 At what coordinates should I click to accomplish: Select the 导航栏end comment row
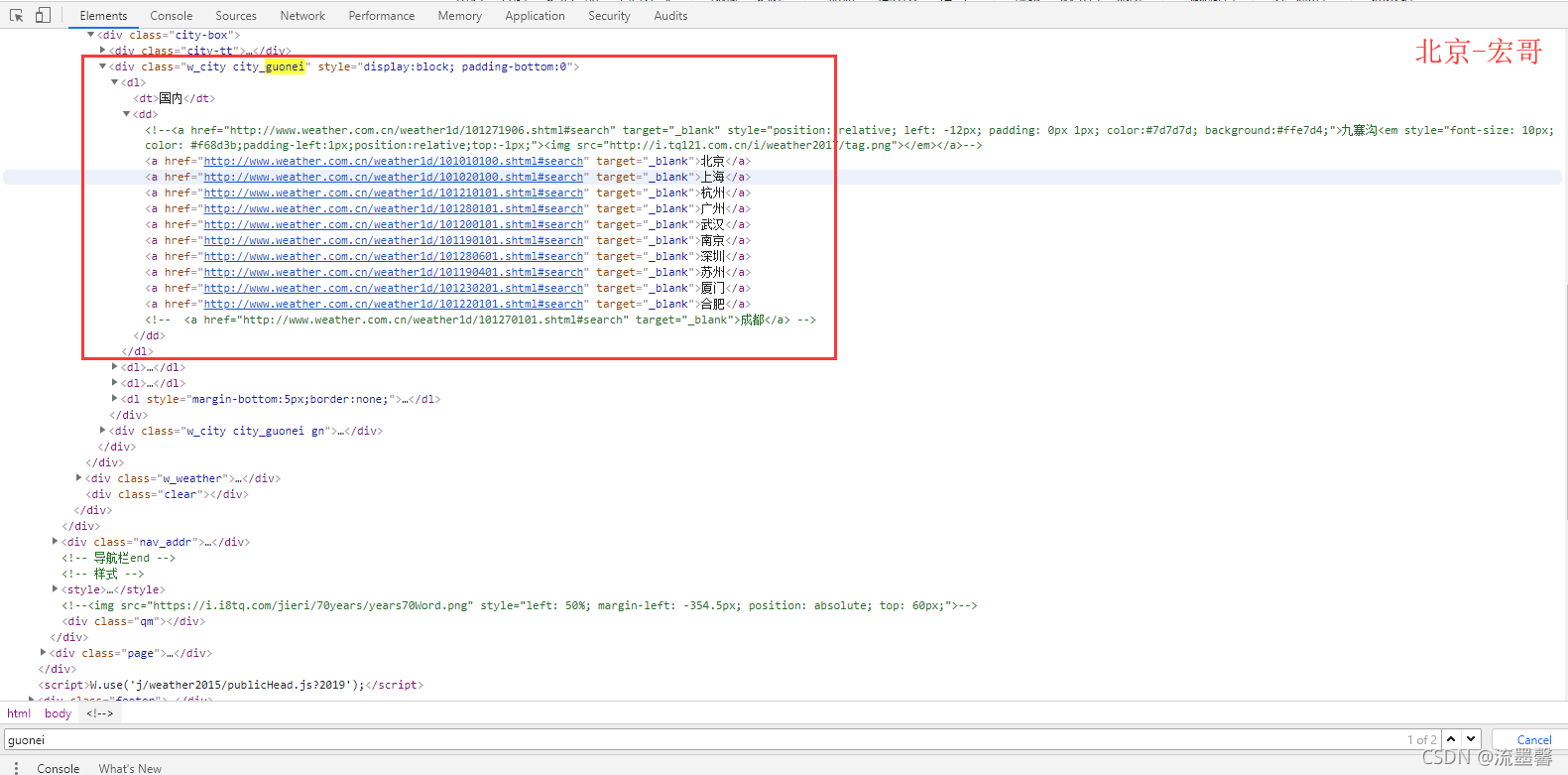(x=118, y=558)
